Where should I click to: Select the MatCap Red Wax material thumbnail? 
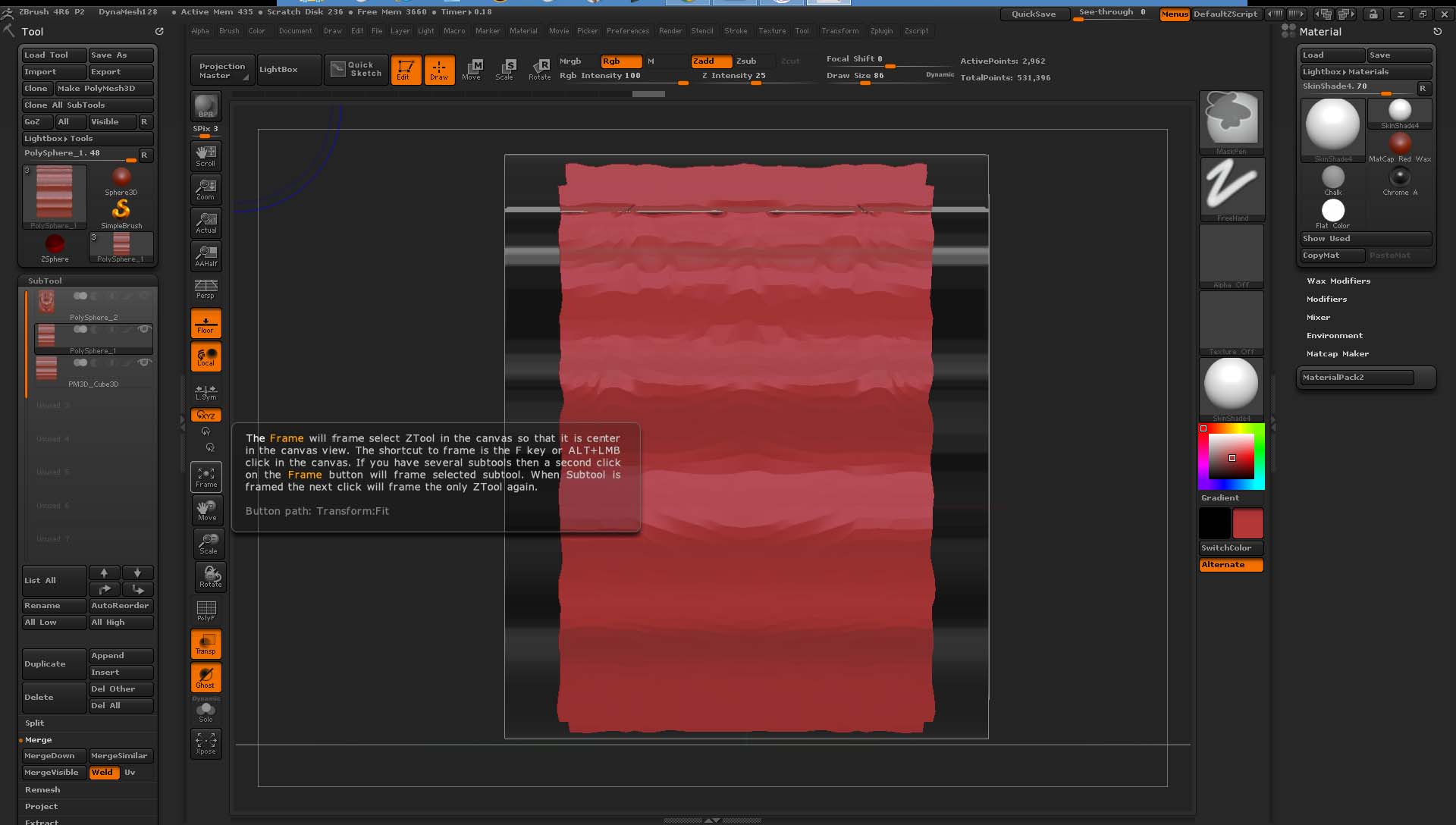(1399, 143)
